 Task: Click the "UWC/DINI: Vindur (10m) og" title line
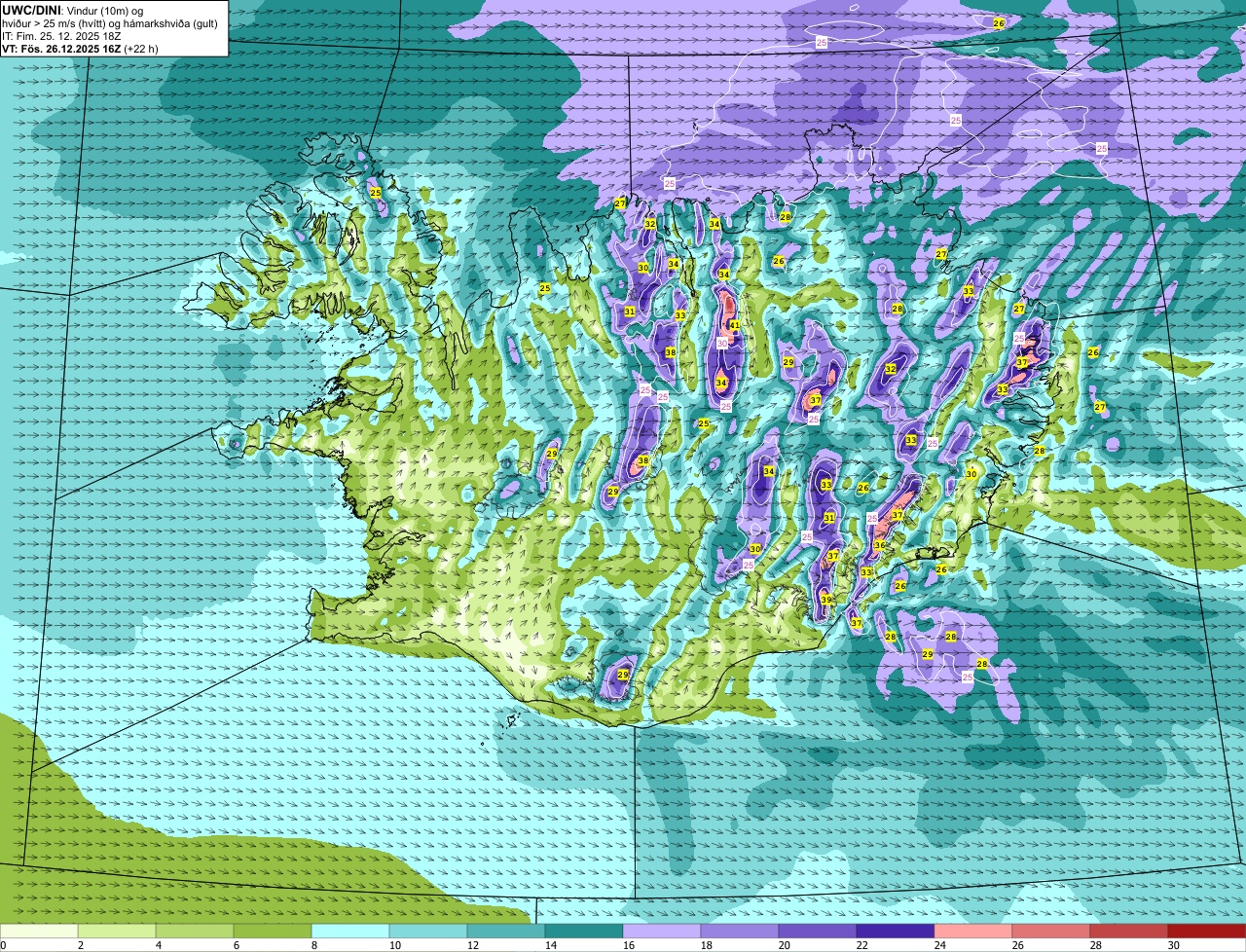[73, 10]
